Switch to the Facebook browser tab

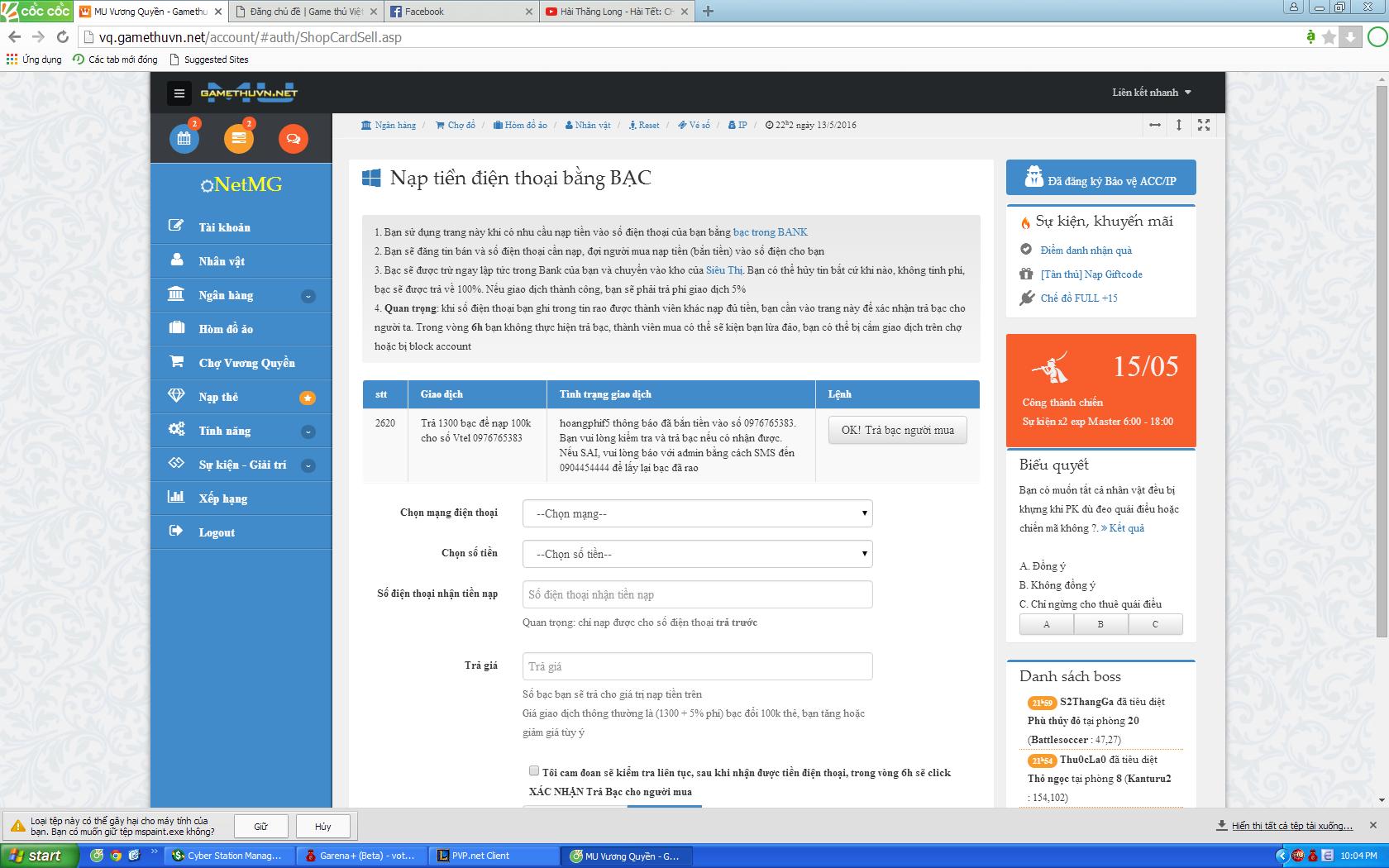pyautogui.click(x=460, y=12)
